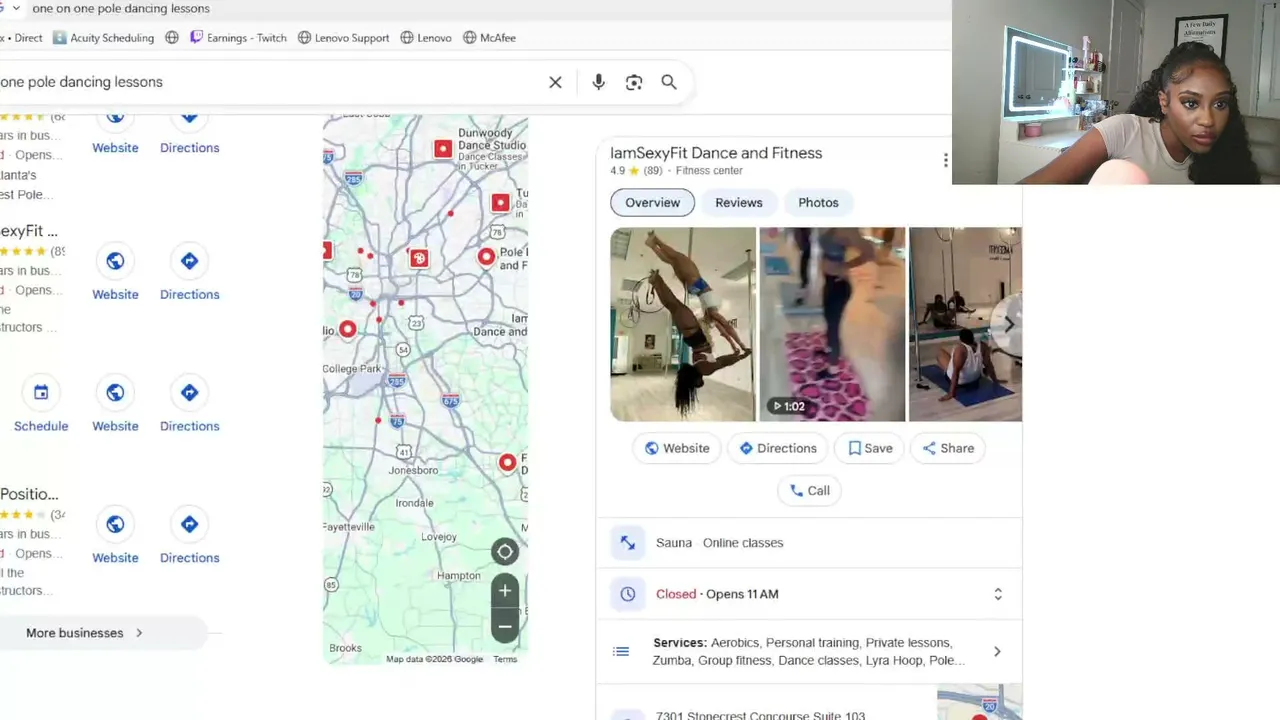Select the browser address bar query

(x=121, y=8)
